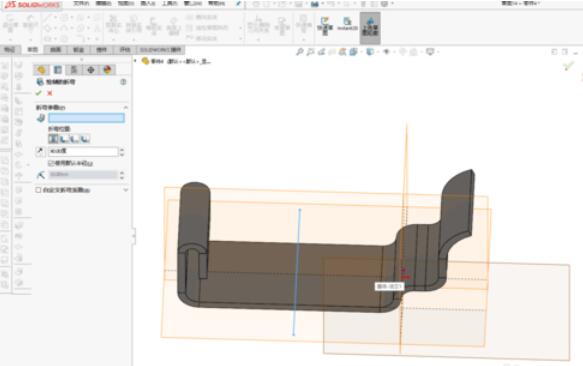Switch to the DimXpertManager panel tab
583x366 pixels.
click(91, 70)
